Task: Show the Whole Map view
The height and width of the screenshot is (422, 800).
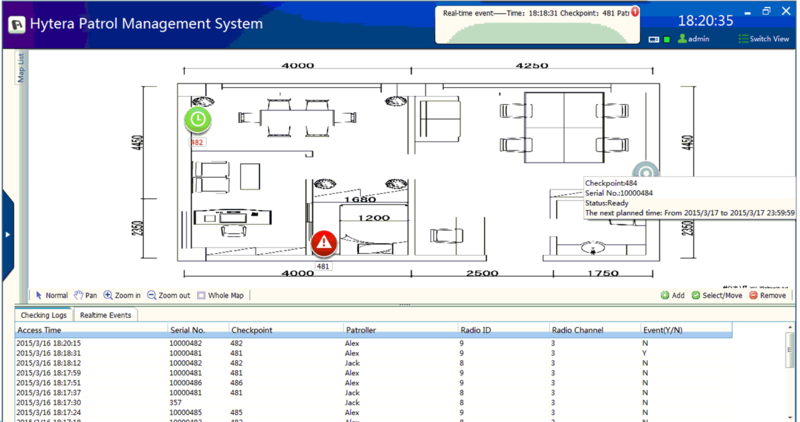Action: [220, 296]
